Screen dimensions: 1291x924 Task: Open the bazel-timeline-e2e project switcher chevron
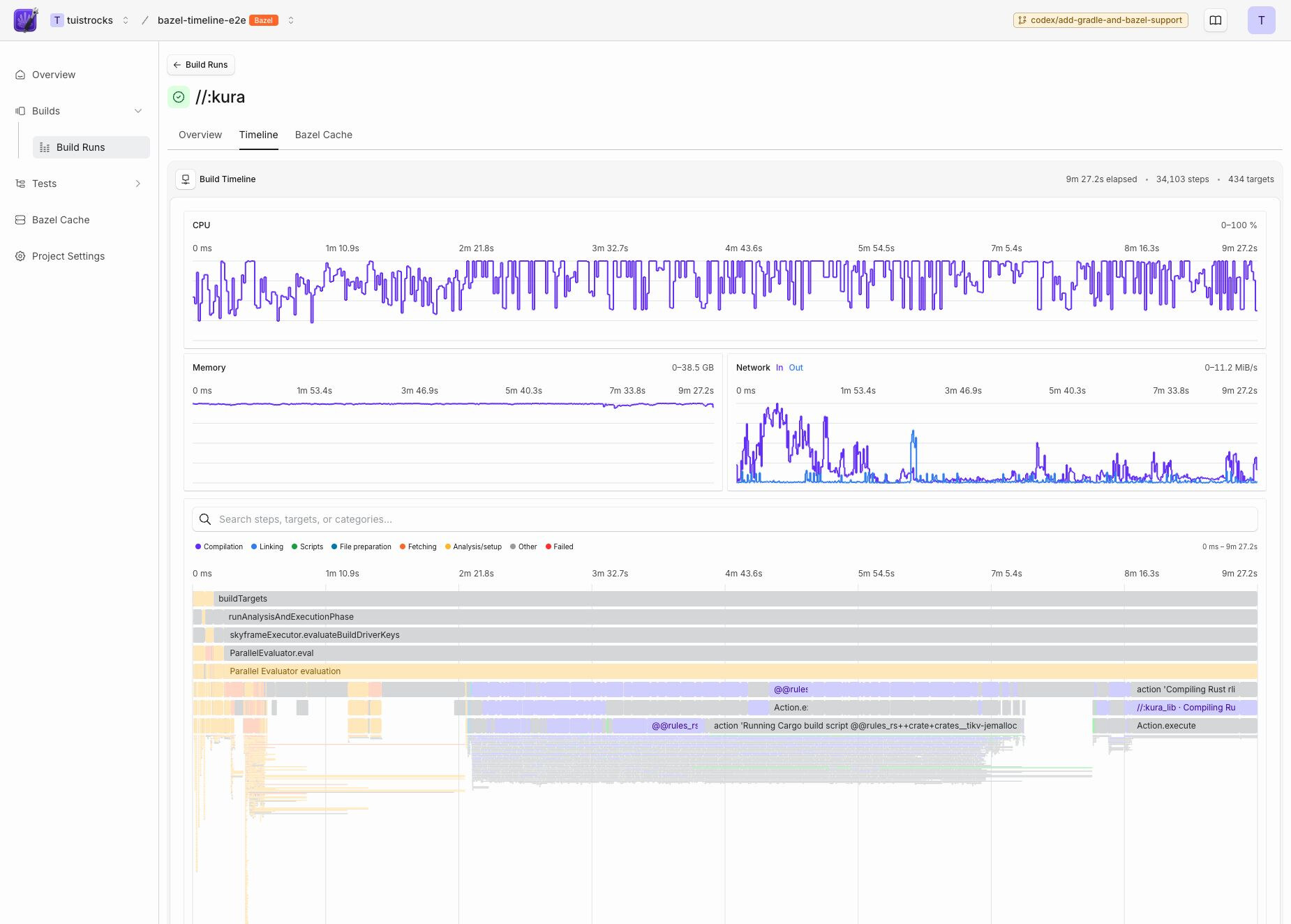pos(291,20)
